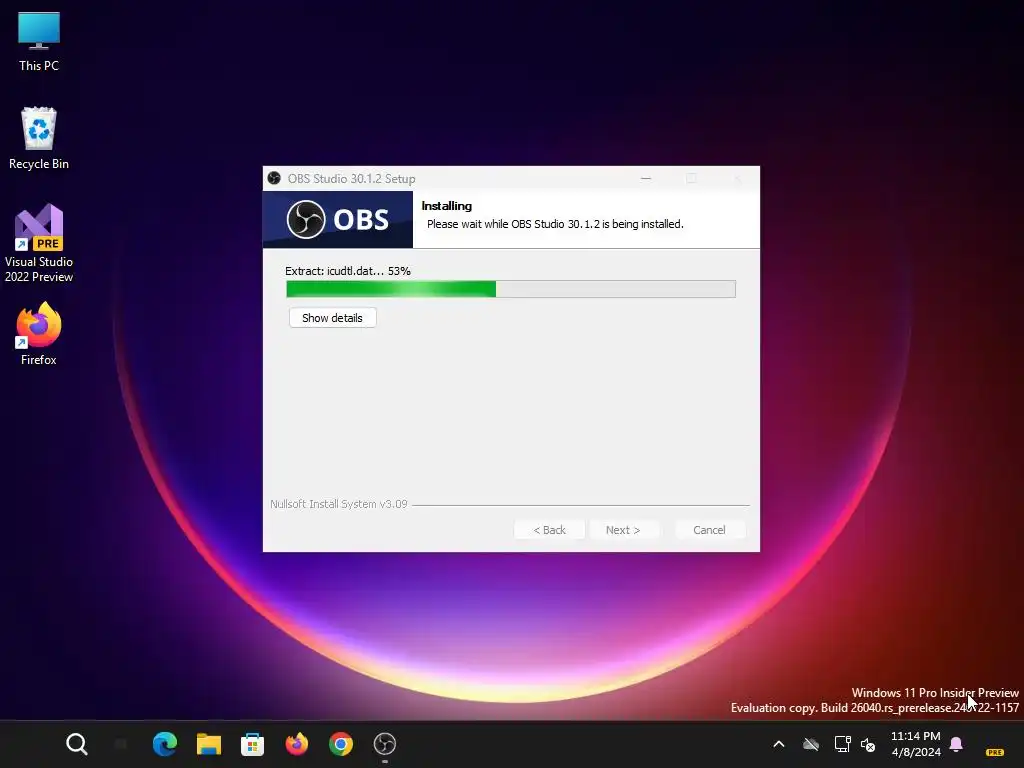
Task: Open the network status tray icon
Action: click(842, 744)
